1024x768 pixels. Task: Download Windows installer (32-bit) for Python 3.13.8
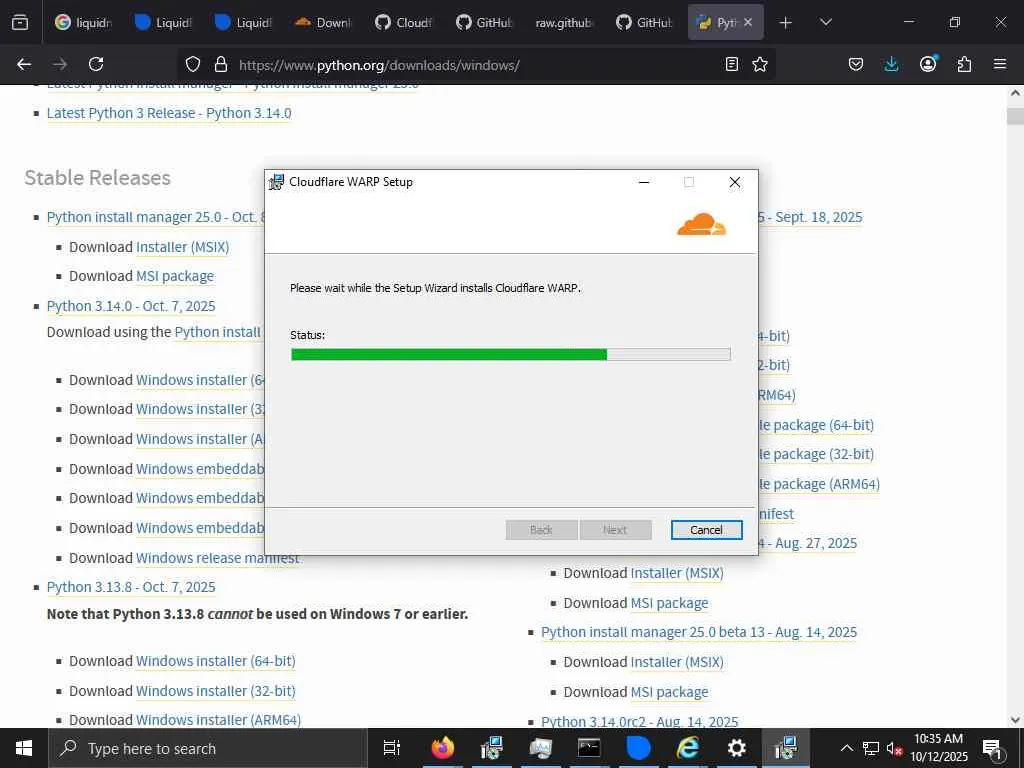(216, 691)
